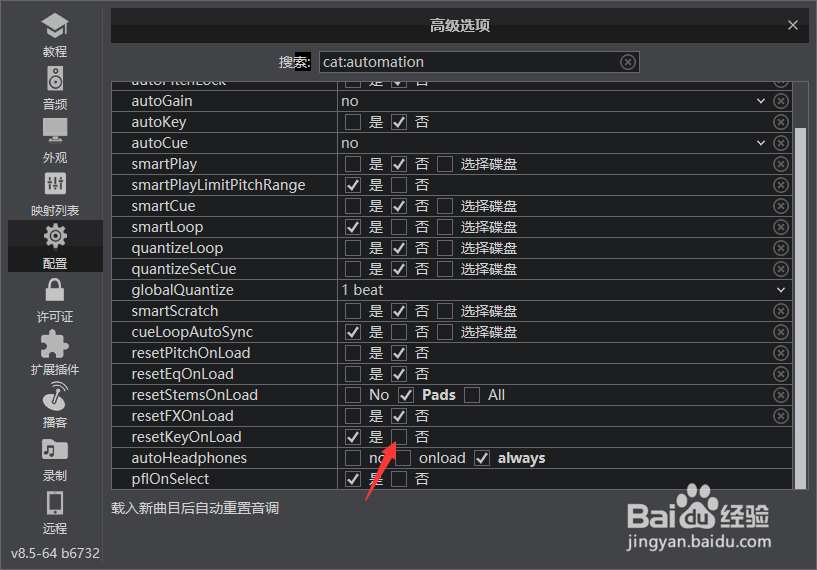Click the options list vertical scrollbar

pyautogui.click(x=800, y=307)
